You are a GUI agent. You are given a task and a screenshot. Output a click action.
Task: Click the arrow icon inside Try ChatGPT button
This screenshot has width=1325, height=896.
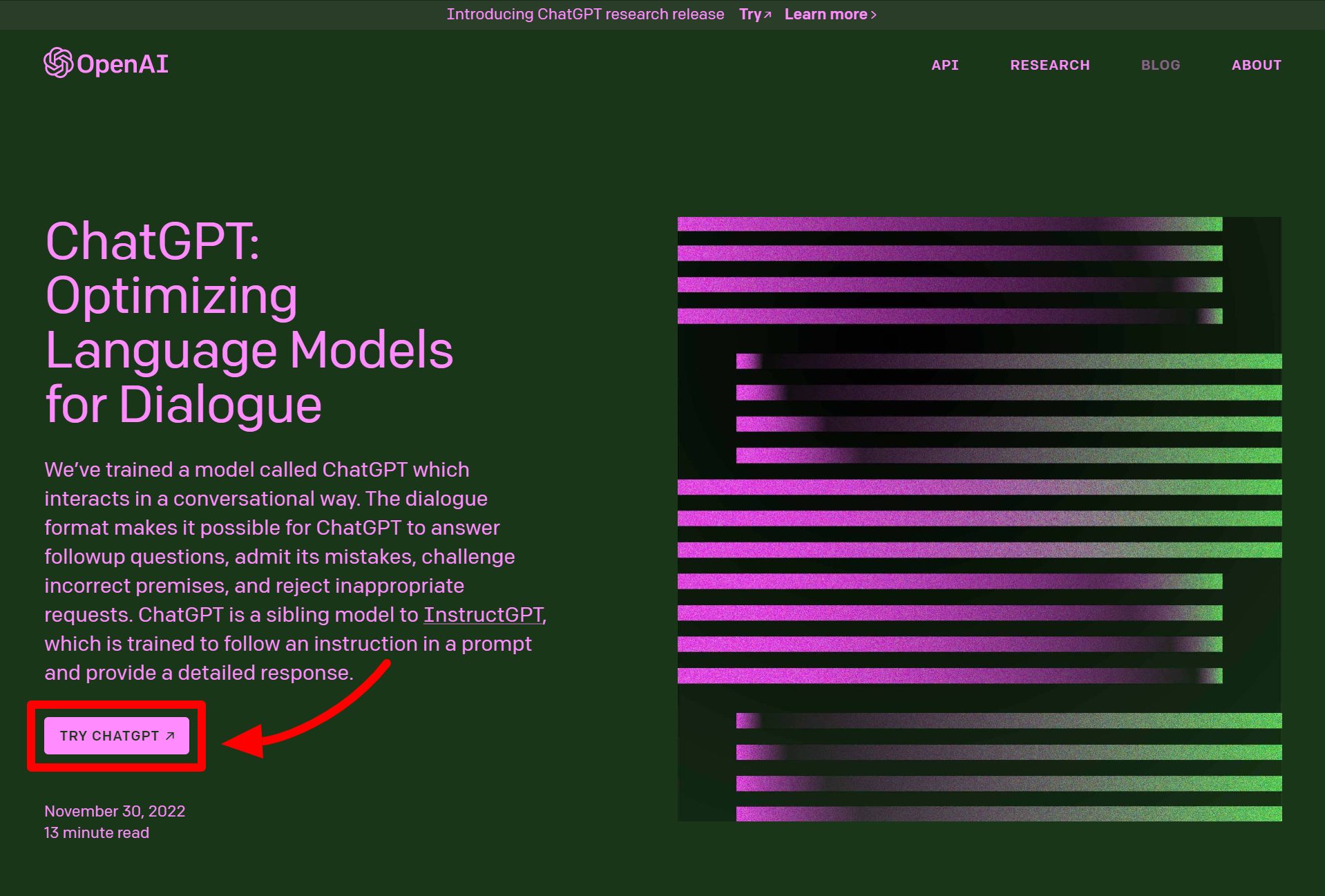click(x=171, y=736)
